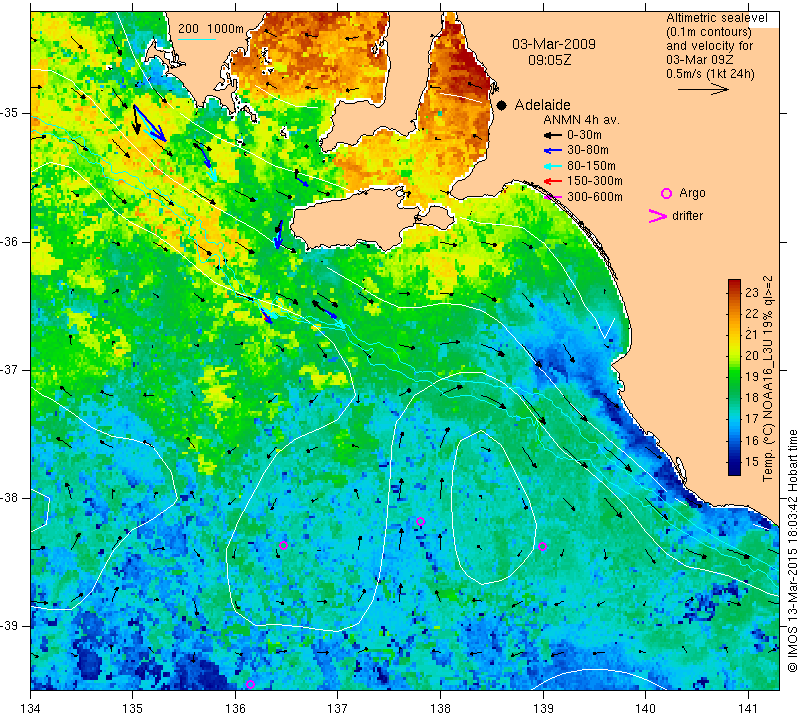800x720 pixels.
Task: Click the red 150-300m legend arrow
Action: pos(553,181)
